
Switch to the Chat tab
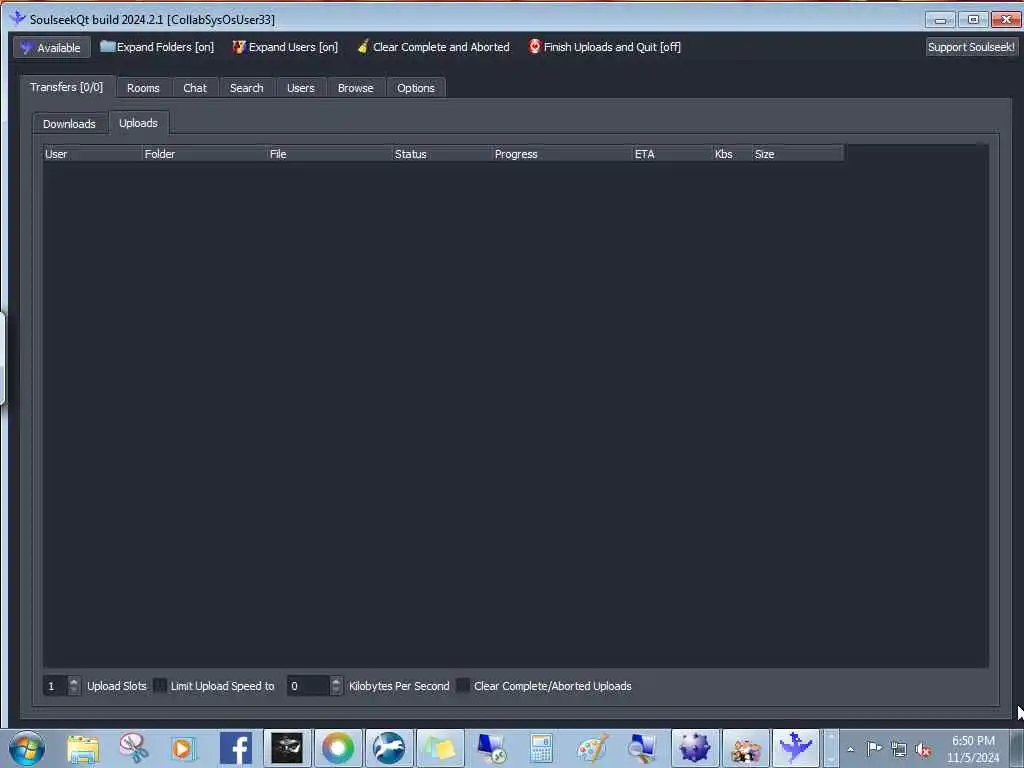195,88
